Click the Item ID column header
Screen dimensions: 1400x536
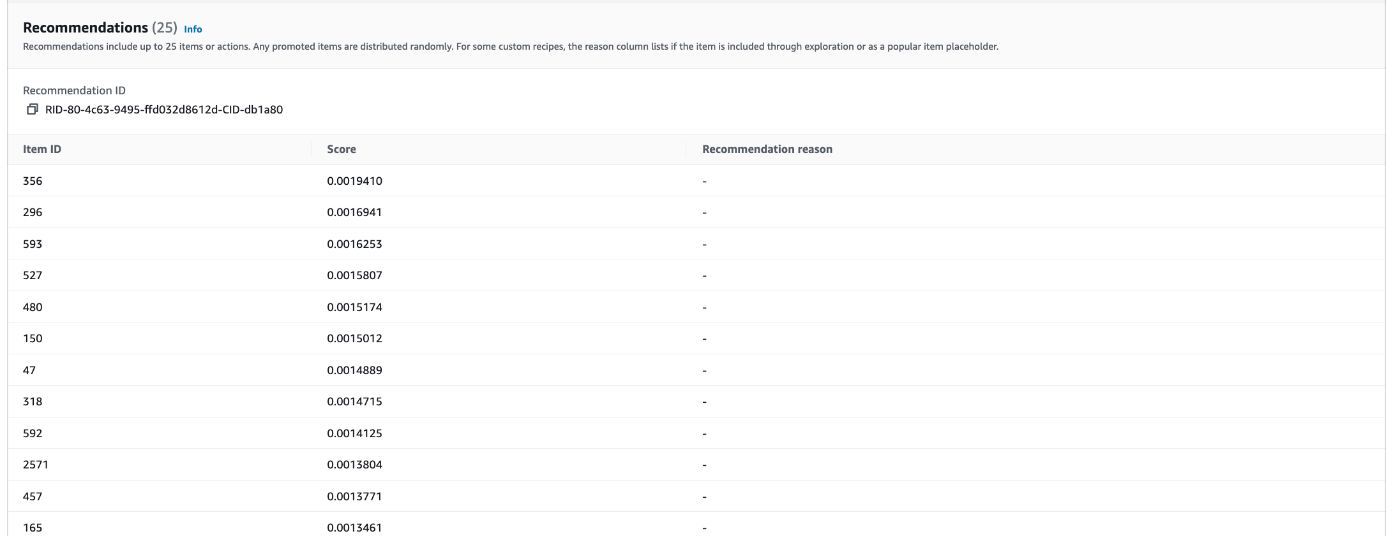(43, 150)
